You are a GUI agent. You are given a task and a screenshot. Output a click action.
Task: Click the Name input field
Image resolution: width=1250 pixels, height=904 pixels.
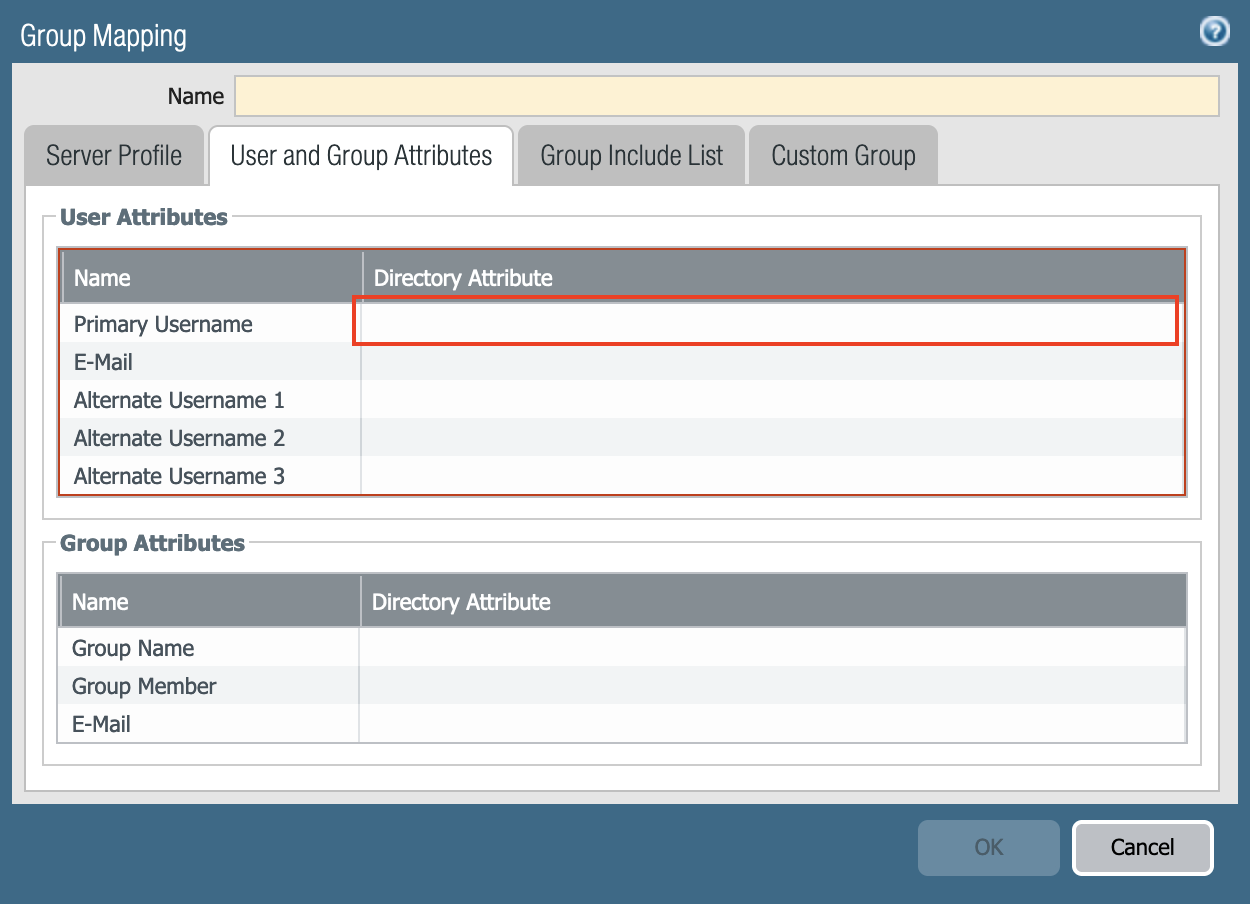click(x=728, y=95)
